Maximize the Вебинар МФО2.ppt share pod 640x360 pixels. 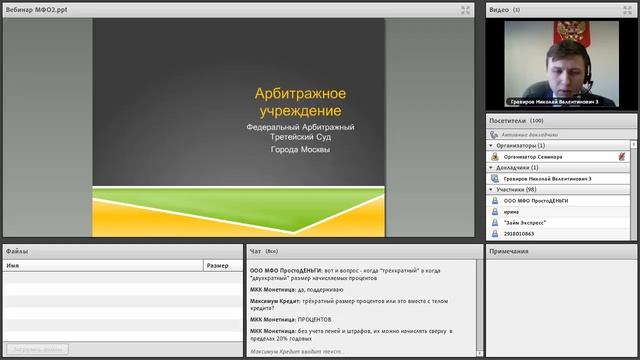point(465,10)
